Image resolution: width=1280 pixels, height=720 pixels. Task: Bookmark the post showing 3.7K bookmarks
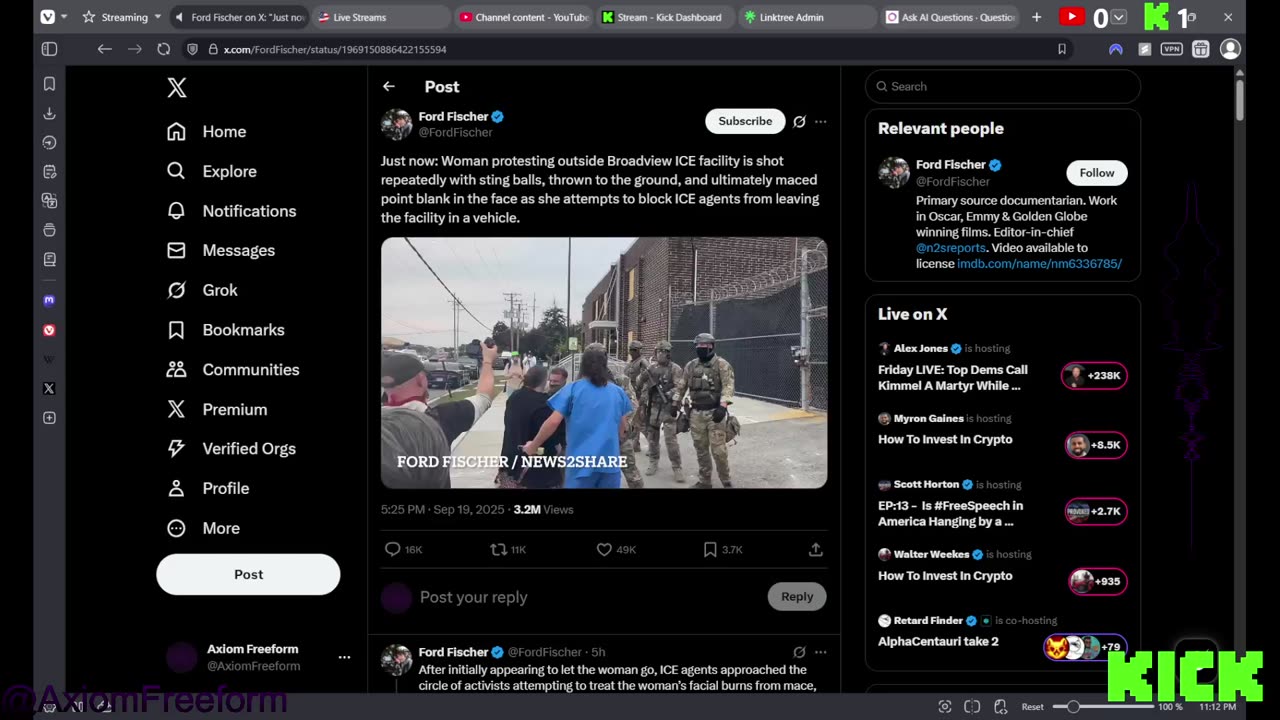pyautogui.click(x=723, y=549)
